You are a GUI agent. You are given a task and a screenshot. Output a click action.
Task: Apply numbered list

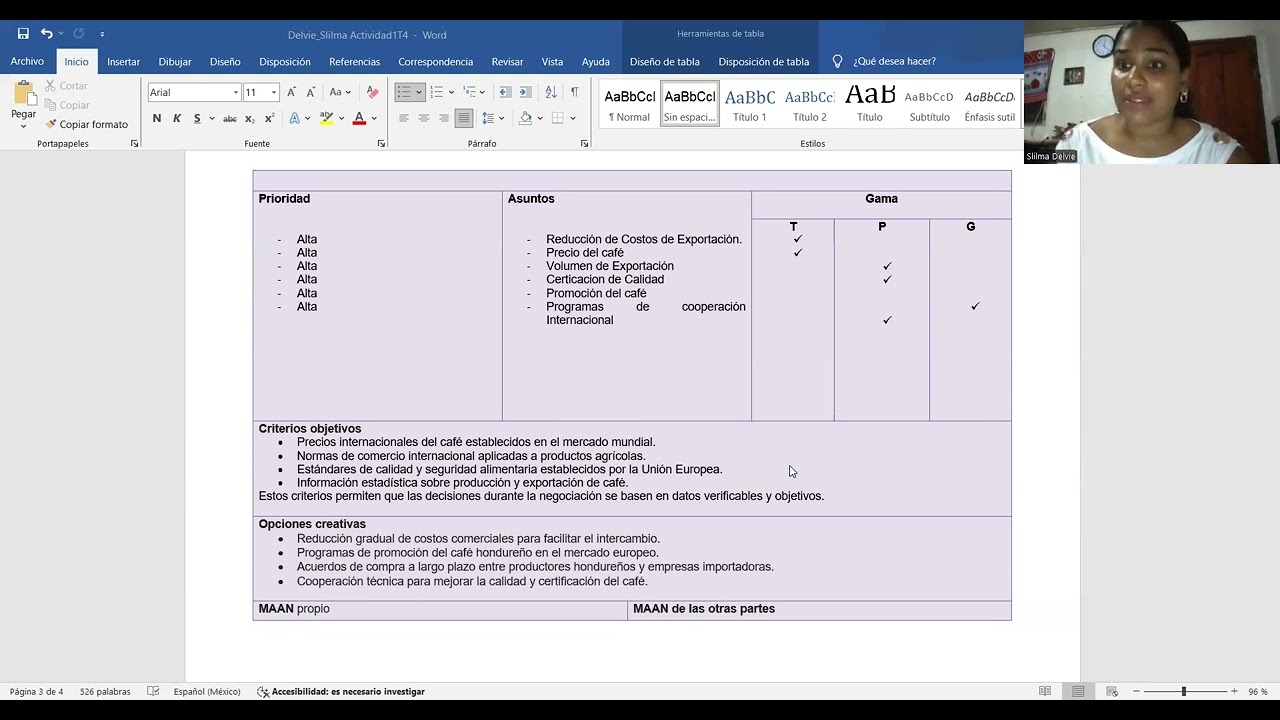coord(436,92)
